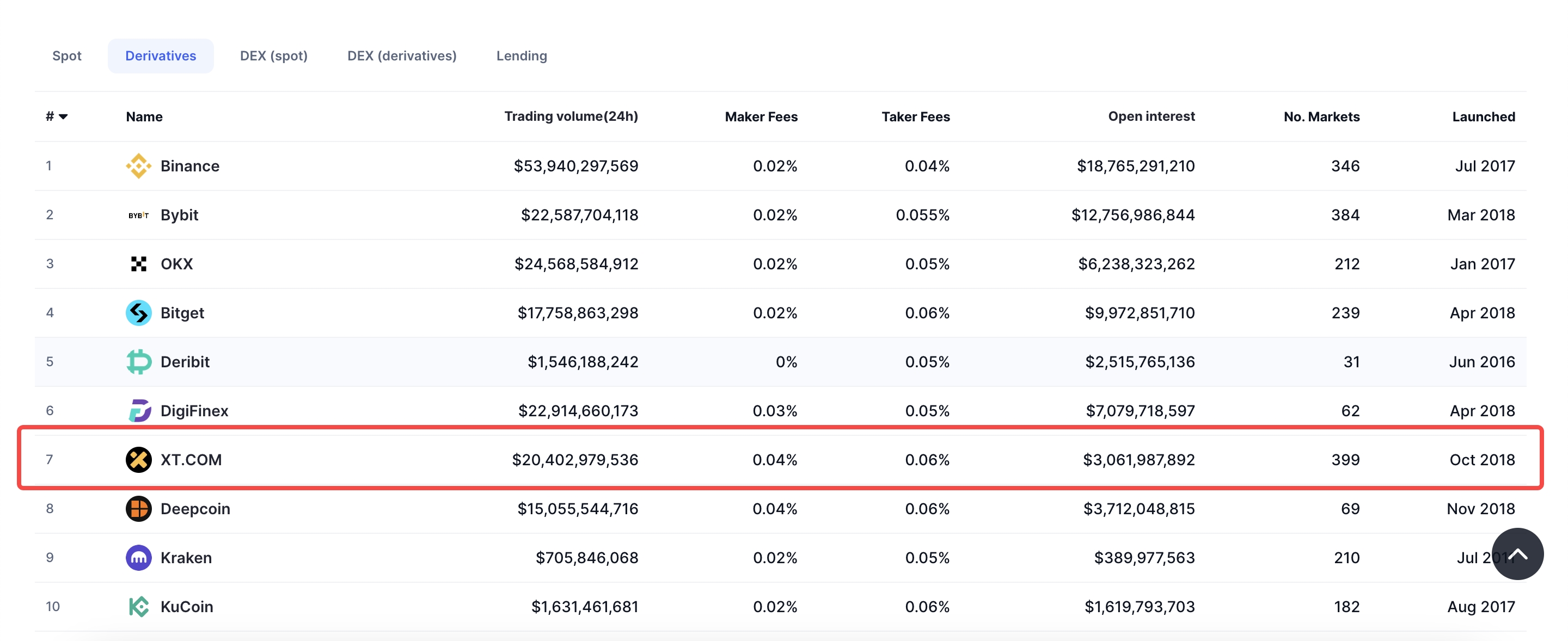Click DigiFinex open interest $7,079,718,597
1568x641 pixels.
[1140, 411]
